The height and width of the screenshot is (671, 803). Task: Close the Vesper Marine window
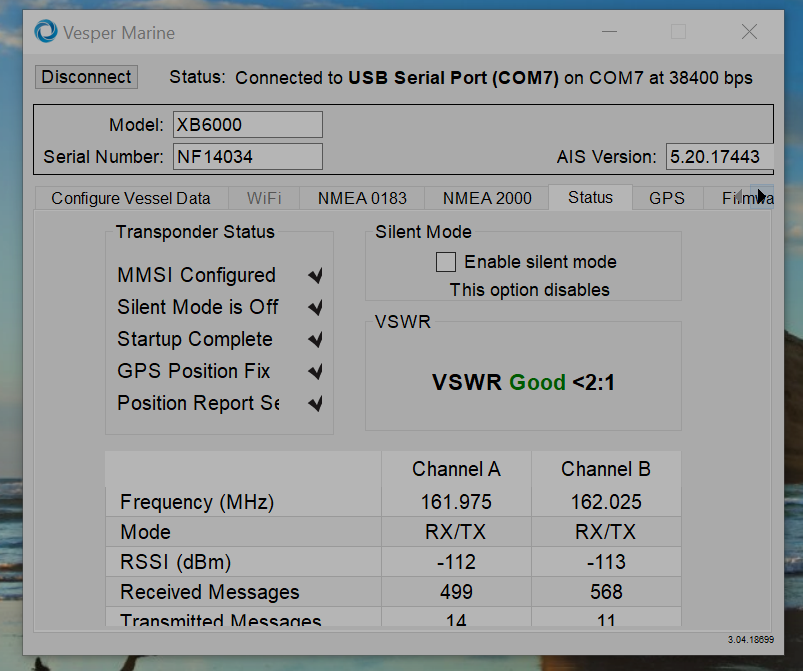749,32
